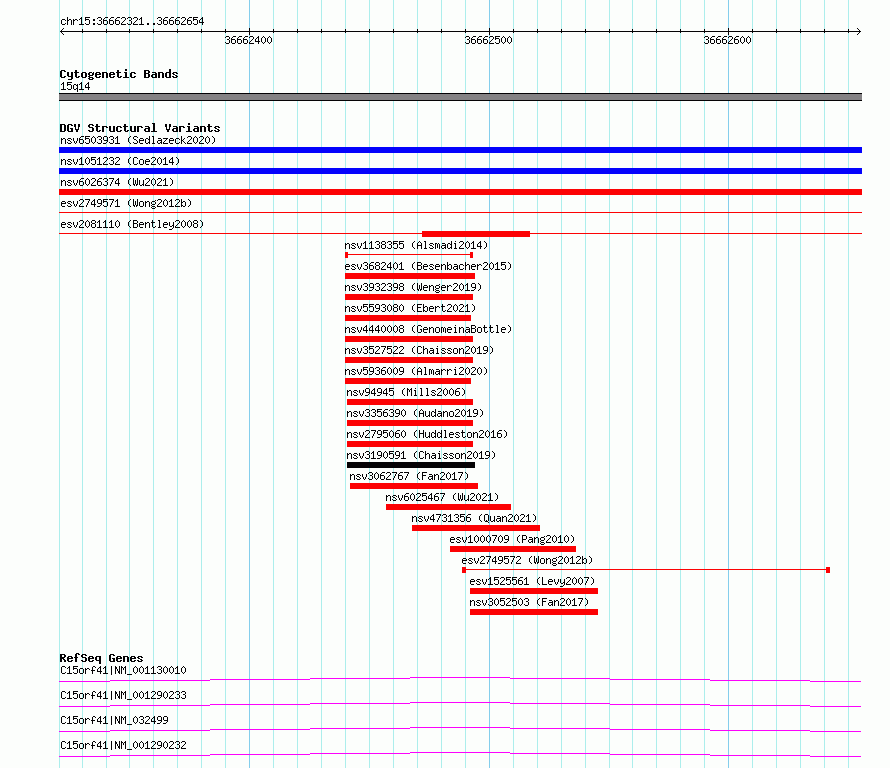The height and width of the screenshot is (768, 890).
Task: Click the 15q14 band label
Action: [75, 86]
